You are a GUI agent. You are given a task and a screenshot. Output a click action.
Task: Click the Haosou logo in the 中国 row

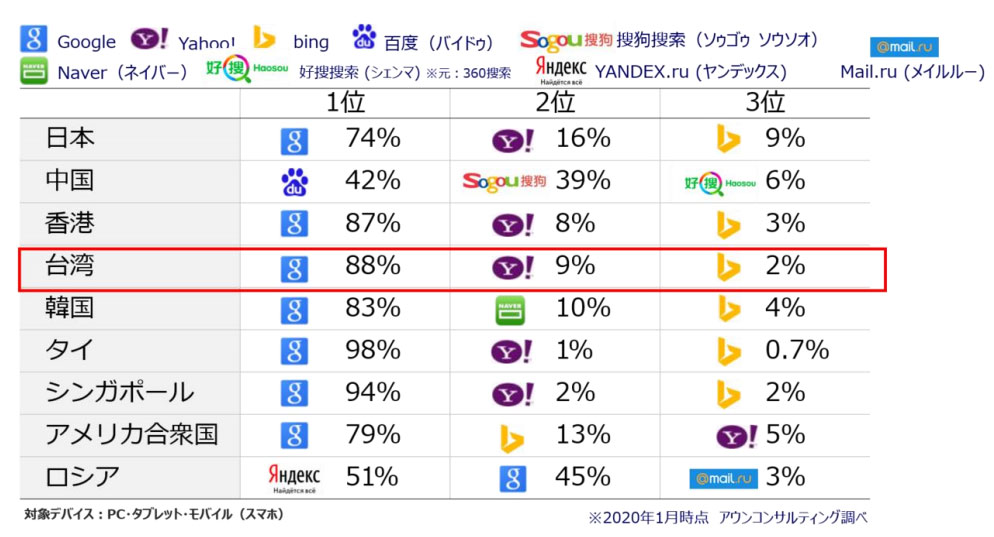(720, 183)
